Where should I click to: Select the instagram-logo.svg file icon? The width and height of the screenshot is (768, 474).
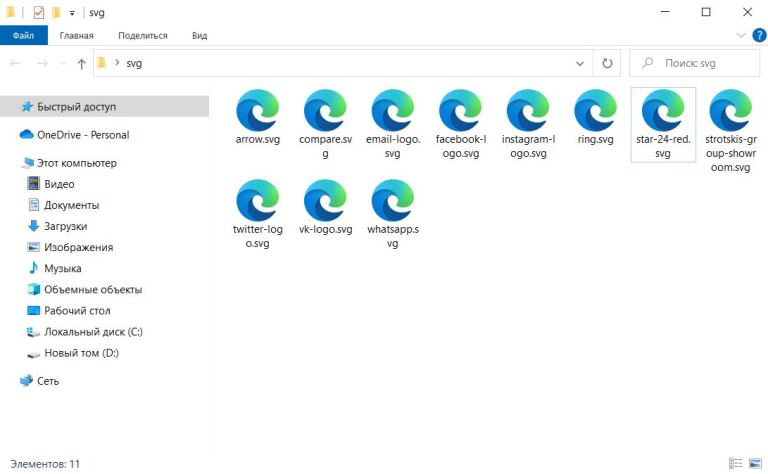528,110
